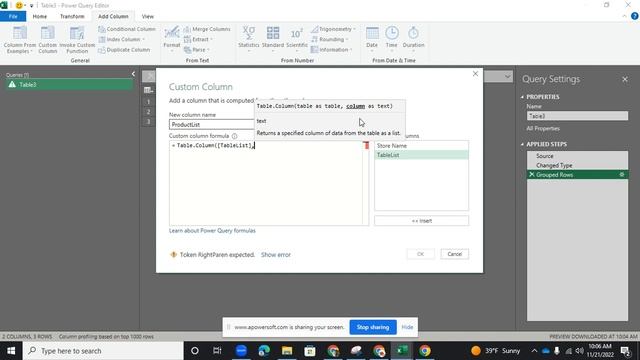Select the Source applied step

pos(577,156)
